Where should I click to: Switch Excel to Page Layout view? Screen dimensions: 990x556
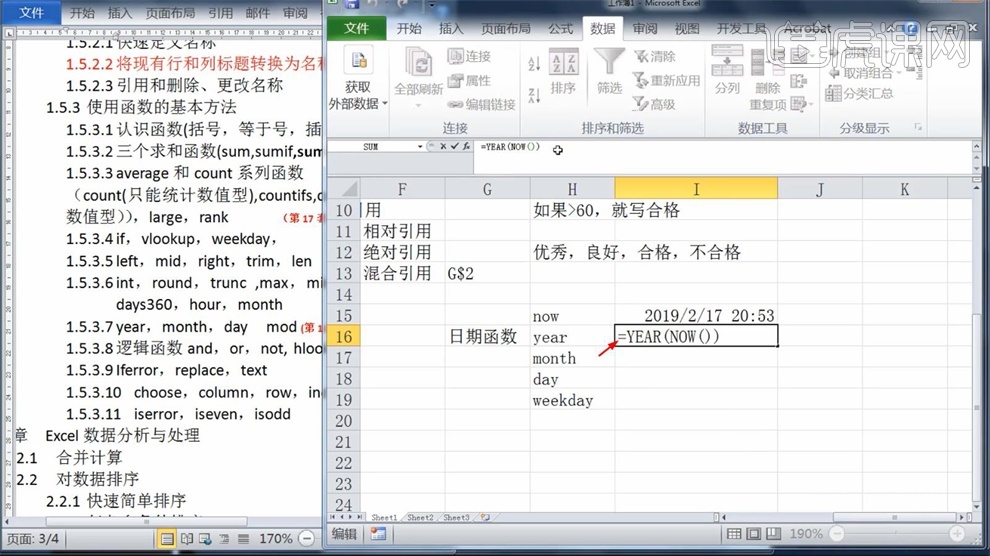coord(753,534)
